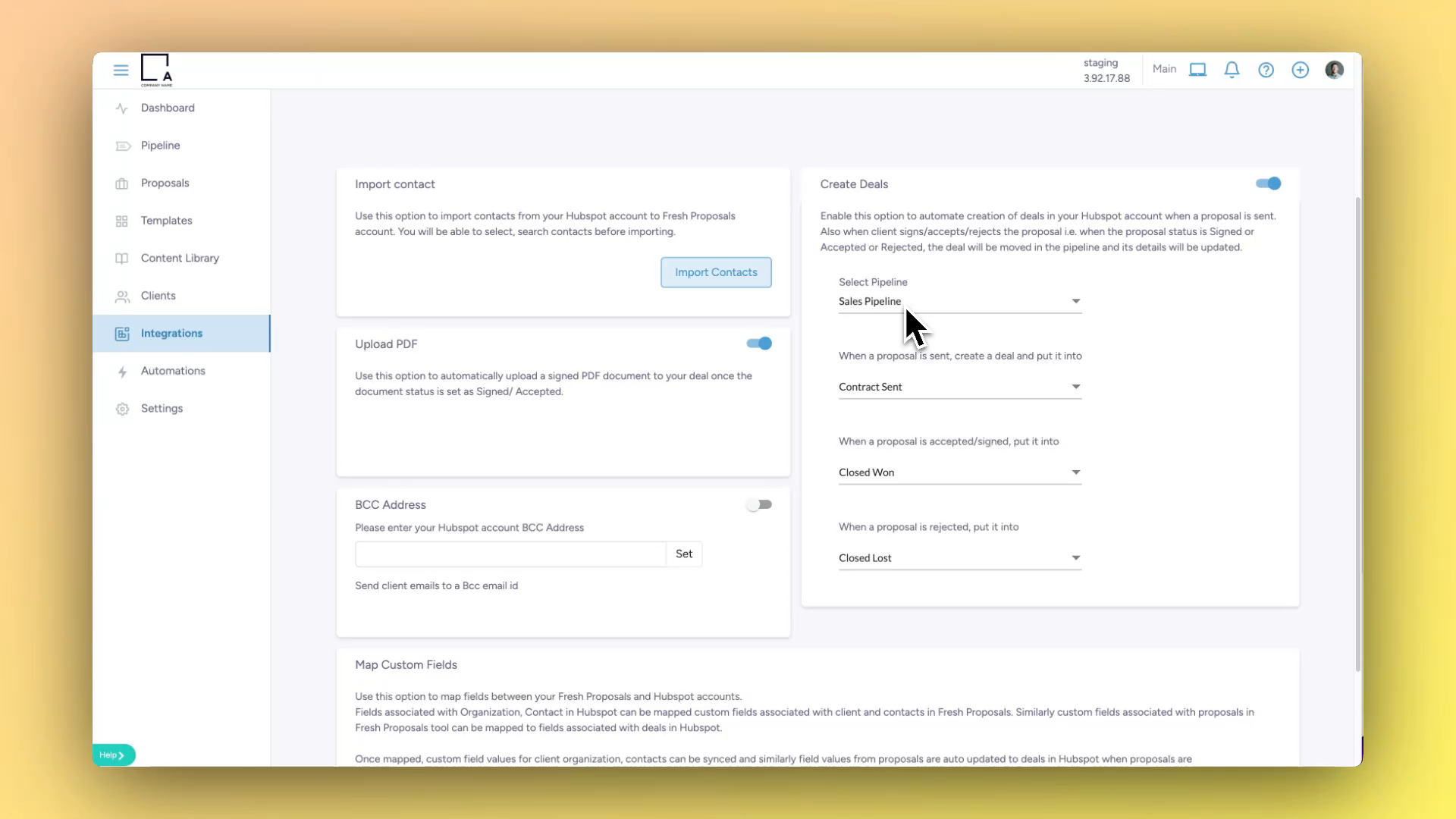Open the Closed Lost stage dropdown
This screenshot has width=1456, height=819.
959,558
